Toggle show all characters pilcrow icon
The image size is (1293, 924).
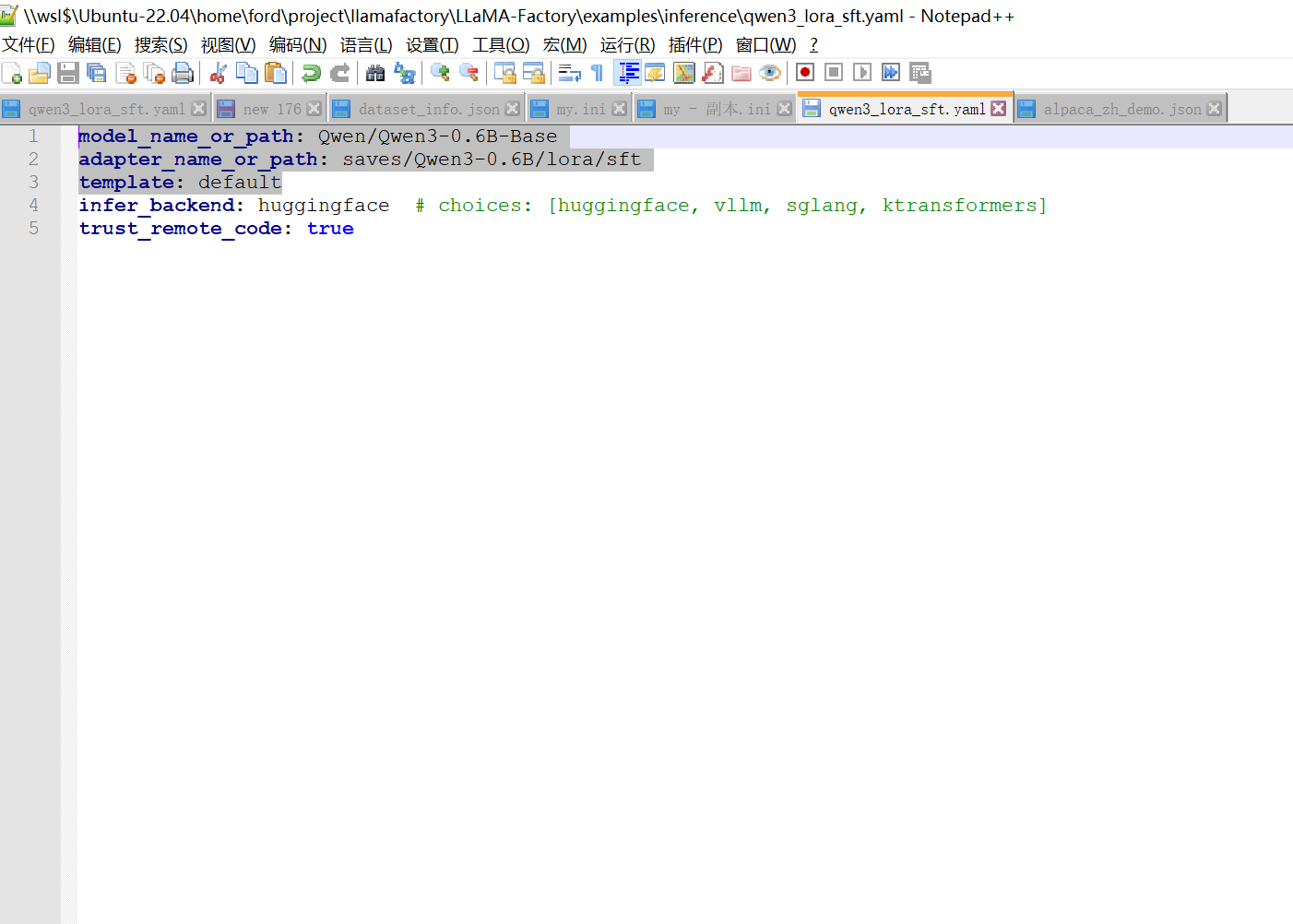[x=598, y=73]
